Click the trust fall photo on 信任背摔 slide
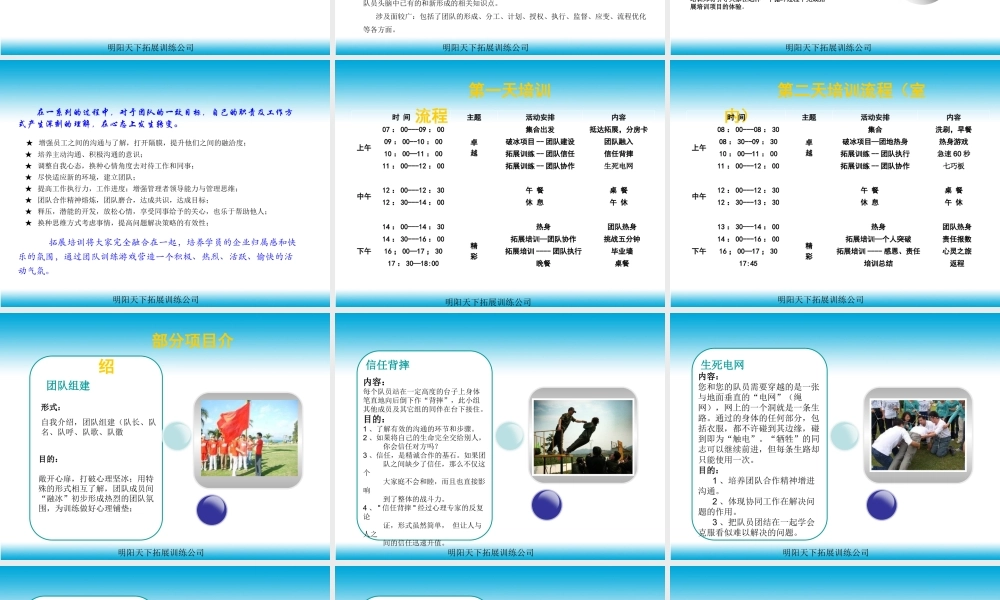The image size is (1000, 600). click(584, 437)
